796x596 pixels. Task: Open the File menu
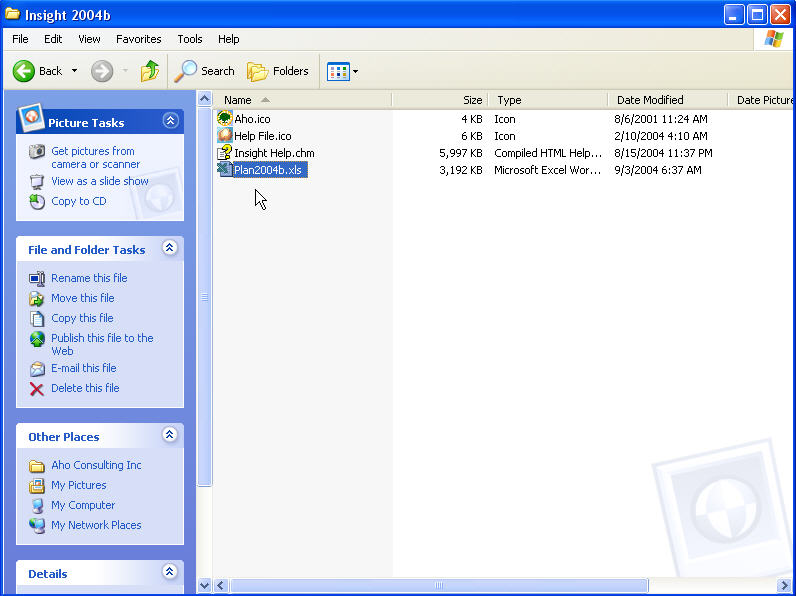20,39
